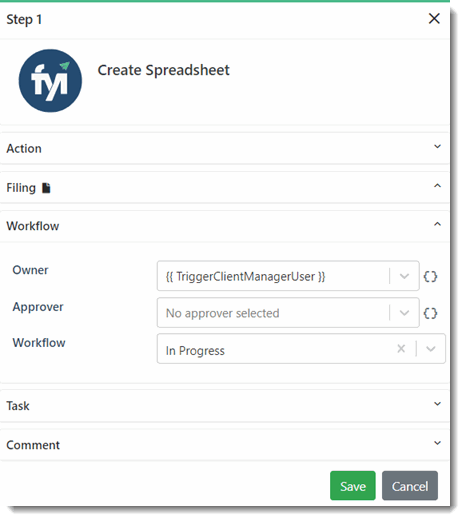The height and width of the screenshot is (521, 465).
Task: Open the Workflow status dropdown arrow
Action: point(431,349)
